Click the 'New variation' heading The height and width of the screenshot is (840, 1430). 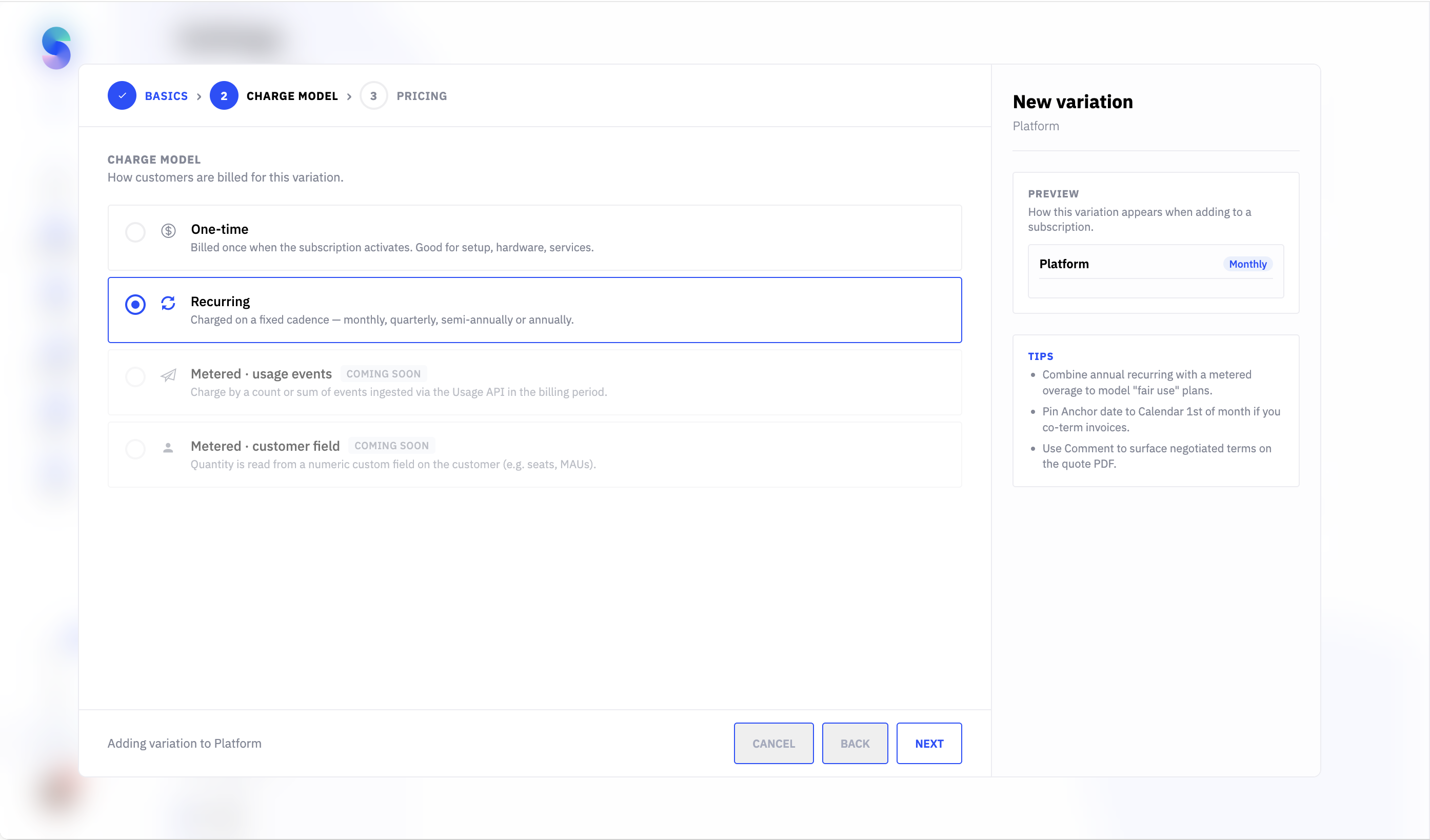coord(1072,102)
